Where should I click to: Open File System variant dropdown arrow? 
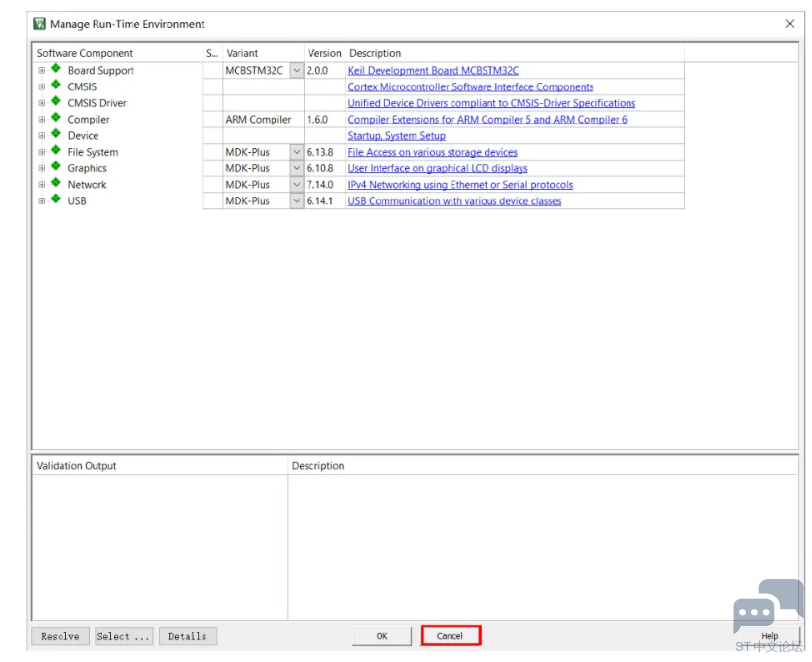click(296, 152)
